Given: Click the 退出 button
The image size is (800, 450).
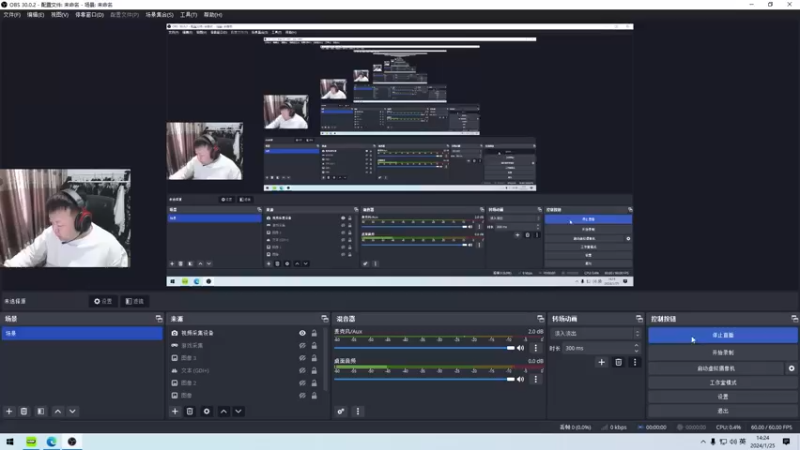Looking at the screenshot, I should pos(722,411).
